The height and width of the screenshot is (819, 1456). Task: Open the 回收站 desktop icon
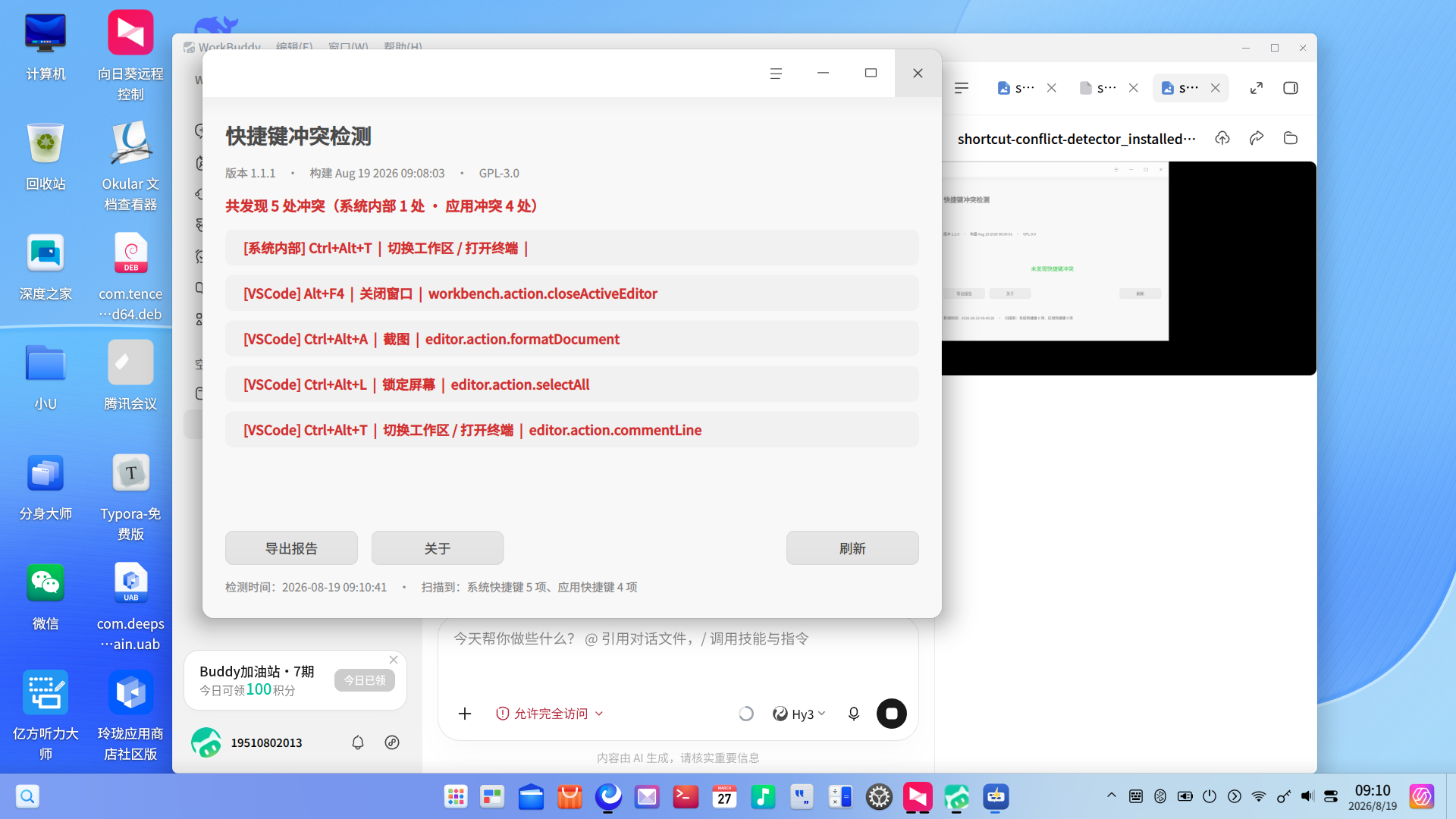[45, 157]
